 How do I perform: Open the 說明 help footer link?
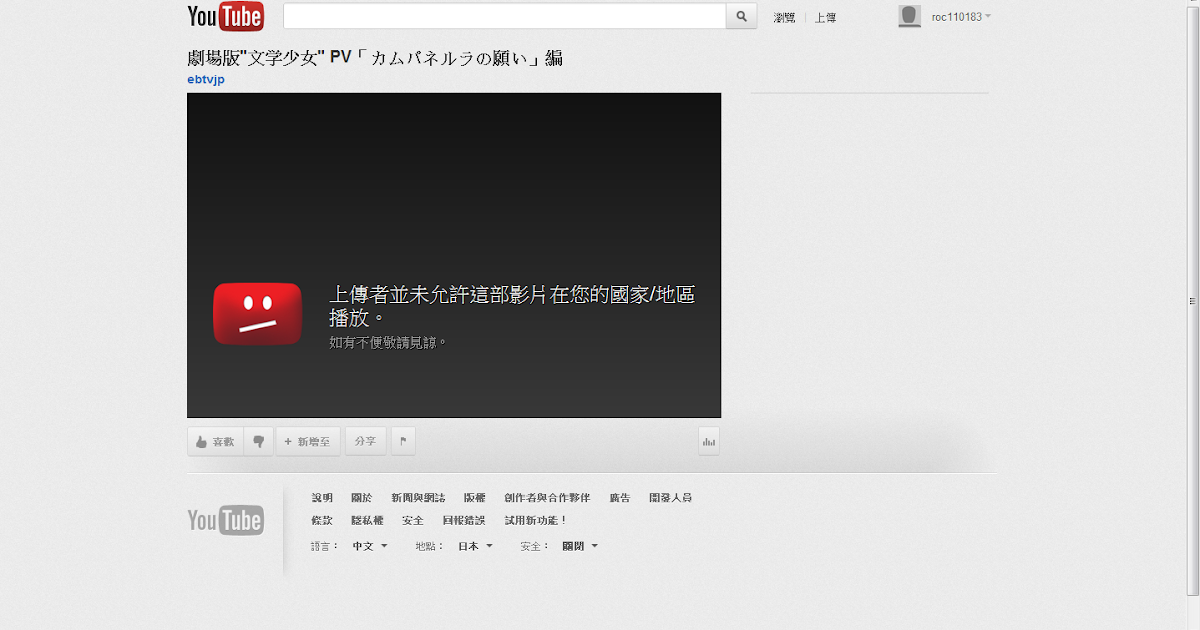pos(322,497)
